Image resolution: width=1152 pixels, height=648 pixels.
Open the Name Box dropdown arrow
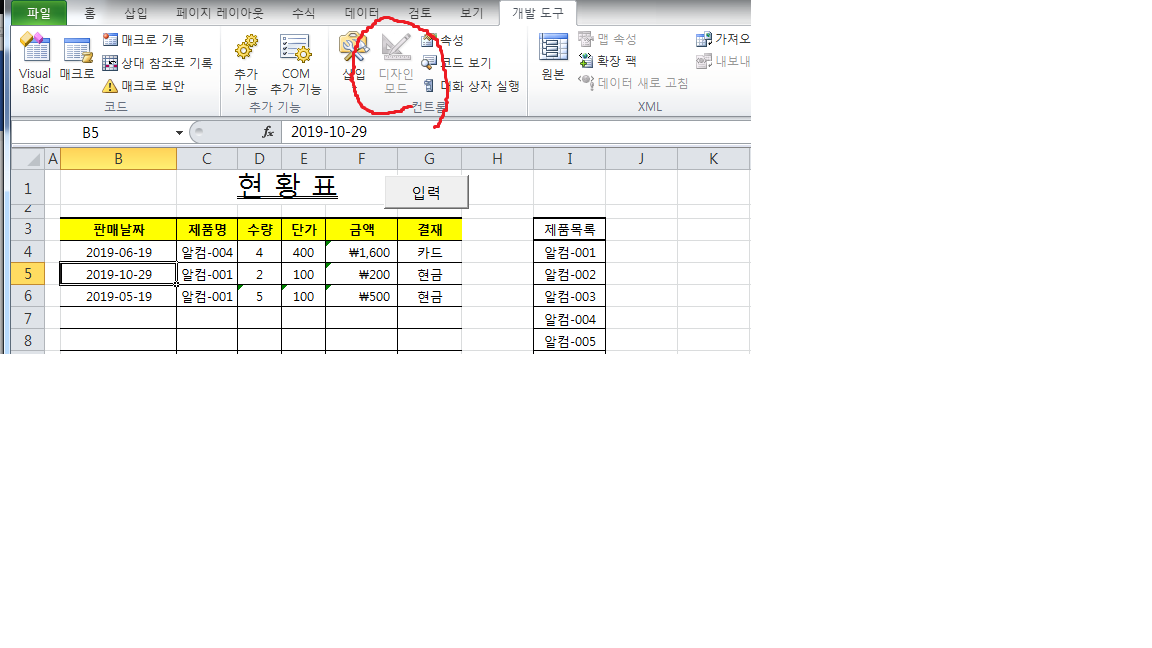(179, 132)
